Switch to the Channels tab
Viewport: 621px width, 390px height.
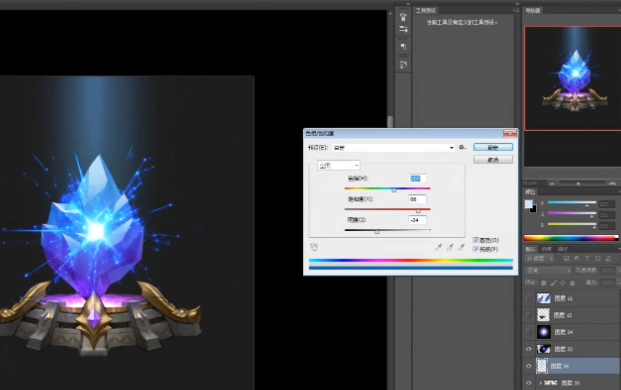pos(547,249)
